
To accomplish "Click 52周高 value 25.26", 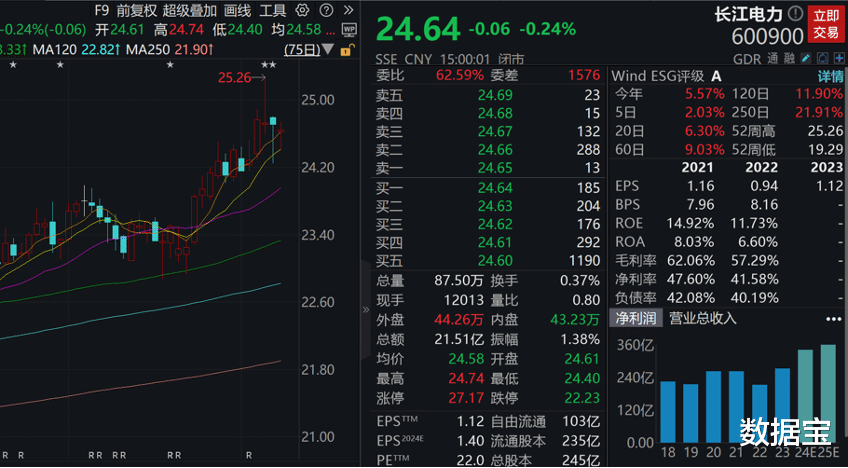I will [x=826, y=131].
